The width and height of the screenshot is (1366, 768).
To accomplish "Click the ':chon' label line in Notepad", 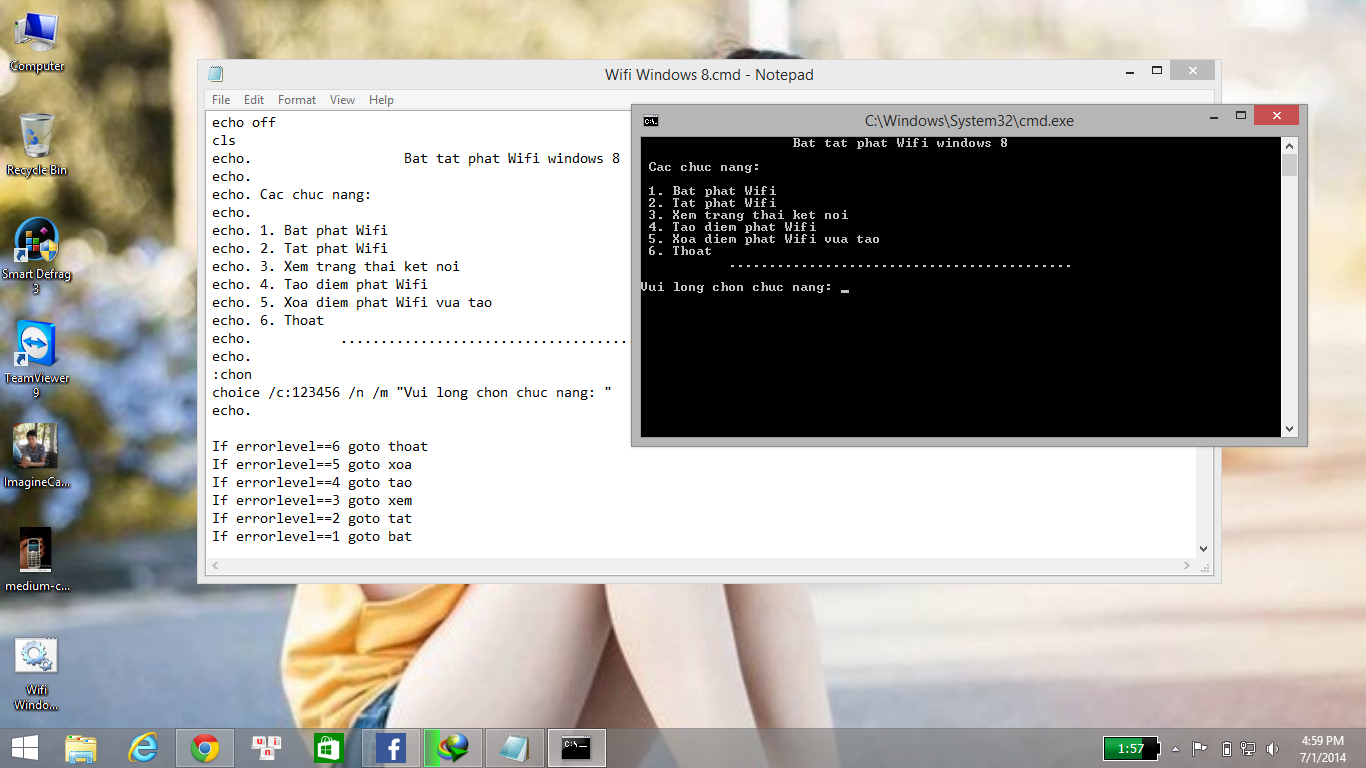I will 232,374.
